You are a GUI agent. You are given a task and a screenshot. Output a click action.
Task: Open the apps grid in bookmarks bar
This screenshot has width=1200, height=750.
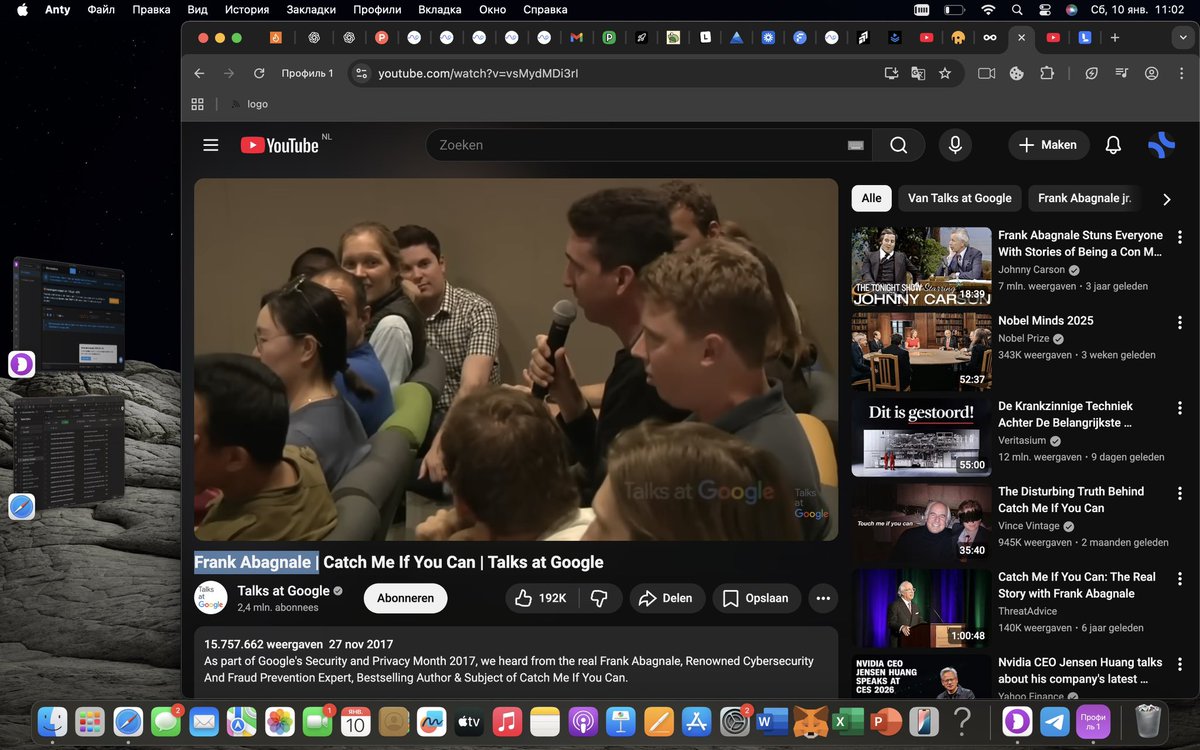click(197, 104)
